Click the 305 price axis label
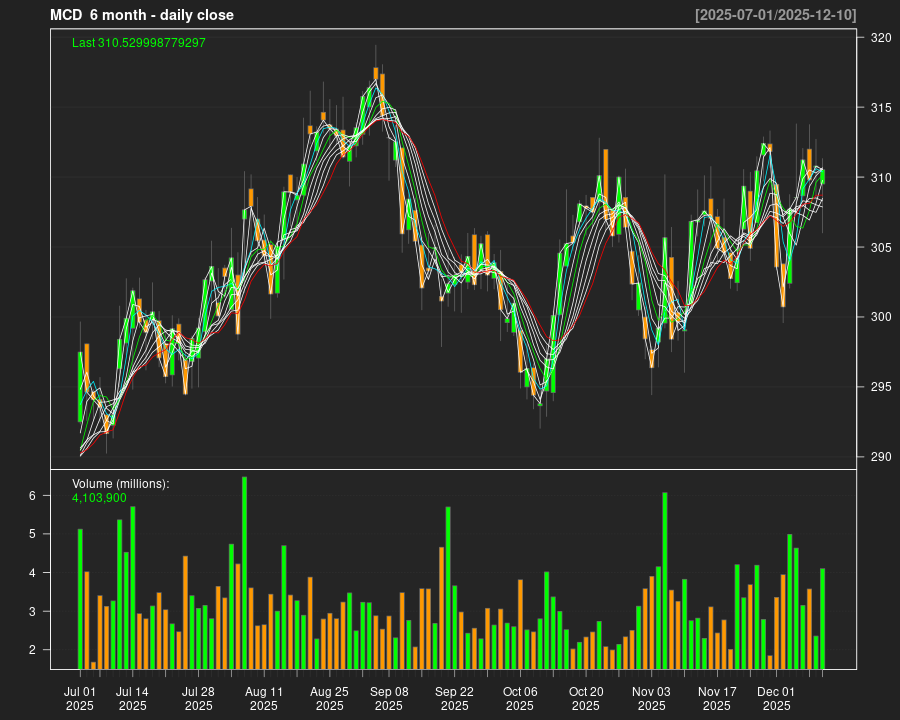Image resolution: width=900 pixels, height=720 pixels. (x=881, y=248)
